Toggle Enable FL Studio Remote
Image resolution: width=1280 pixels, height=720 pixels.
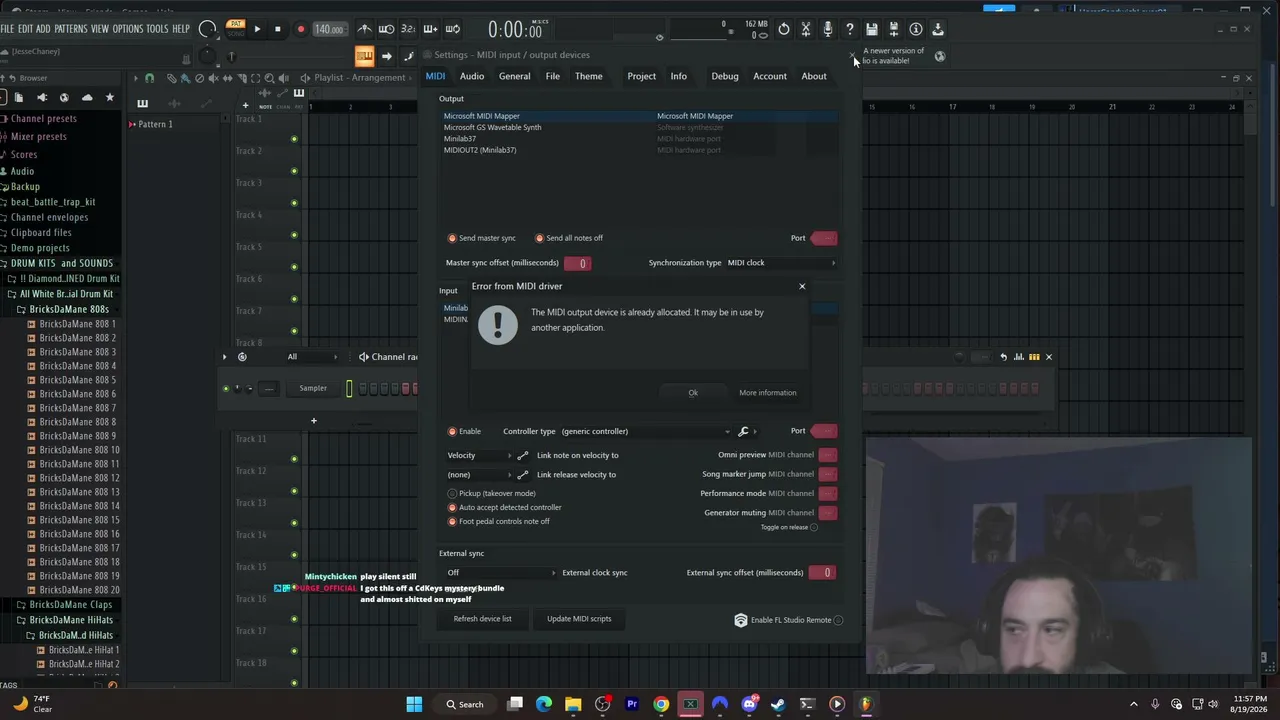click(x=789, y=620)
